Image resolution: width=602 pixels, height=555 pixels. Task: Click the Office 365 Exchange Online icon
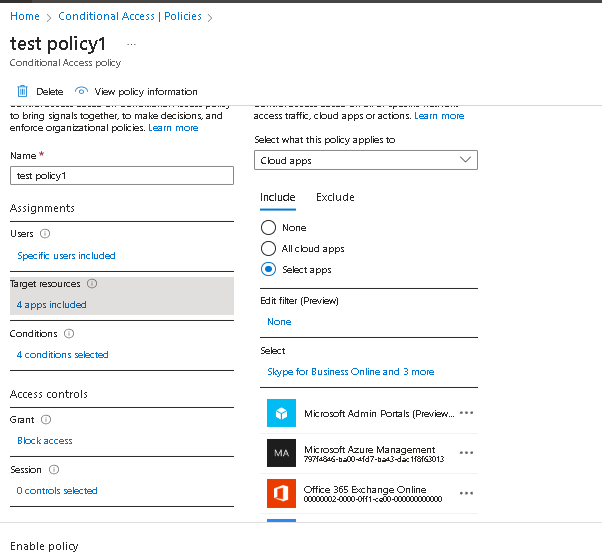pyautogui.click(x=281, y=493)
